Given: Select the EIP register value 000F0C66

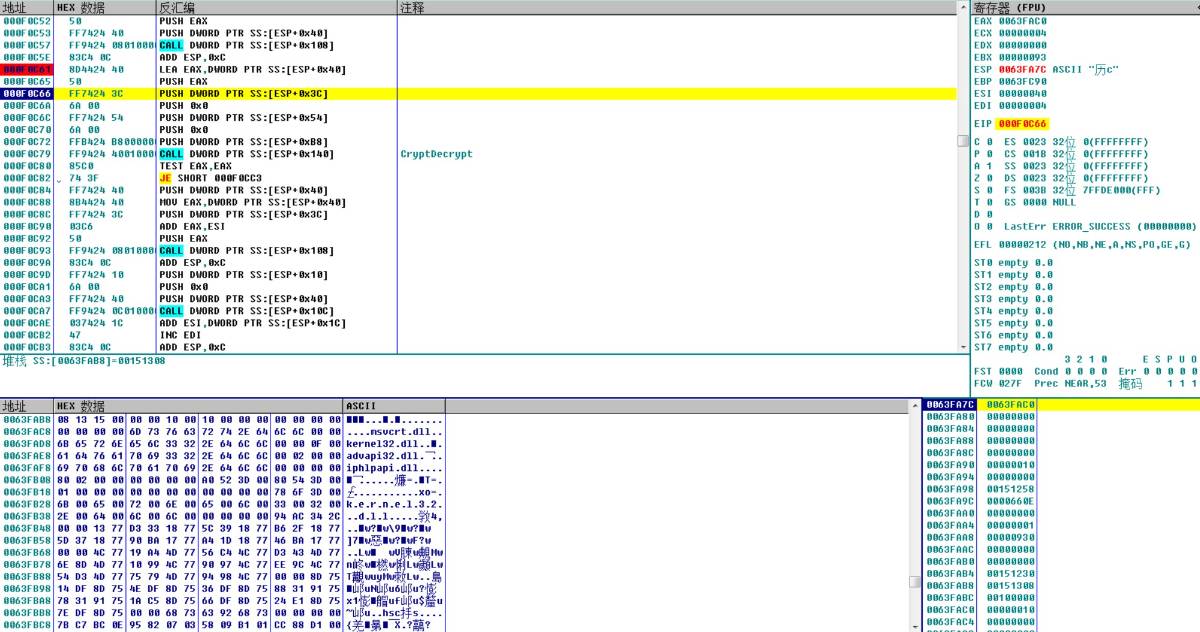Looking at the screenshot, I should click(x=1021, y=123).
